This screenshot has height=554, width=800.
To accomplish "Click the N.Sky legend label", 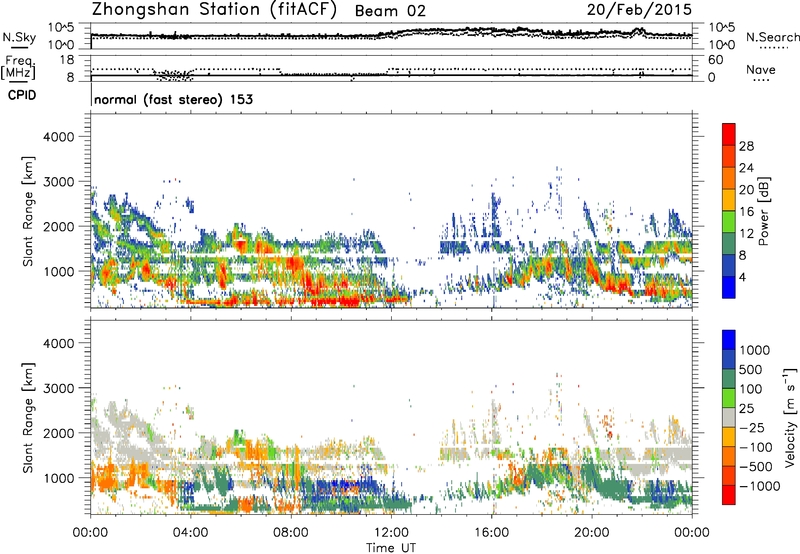I will (19, 37).
